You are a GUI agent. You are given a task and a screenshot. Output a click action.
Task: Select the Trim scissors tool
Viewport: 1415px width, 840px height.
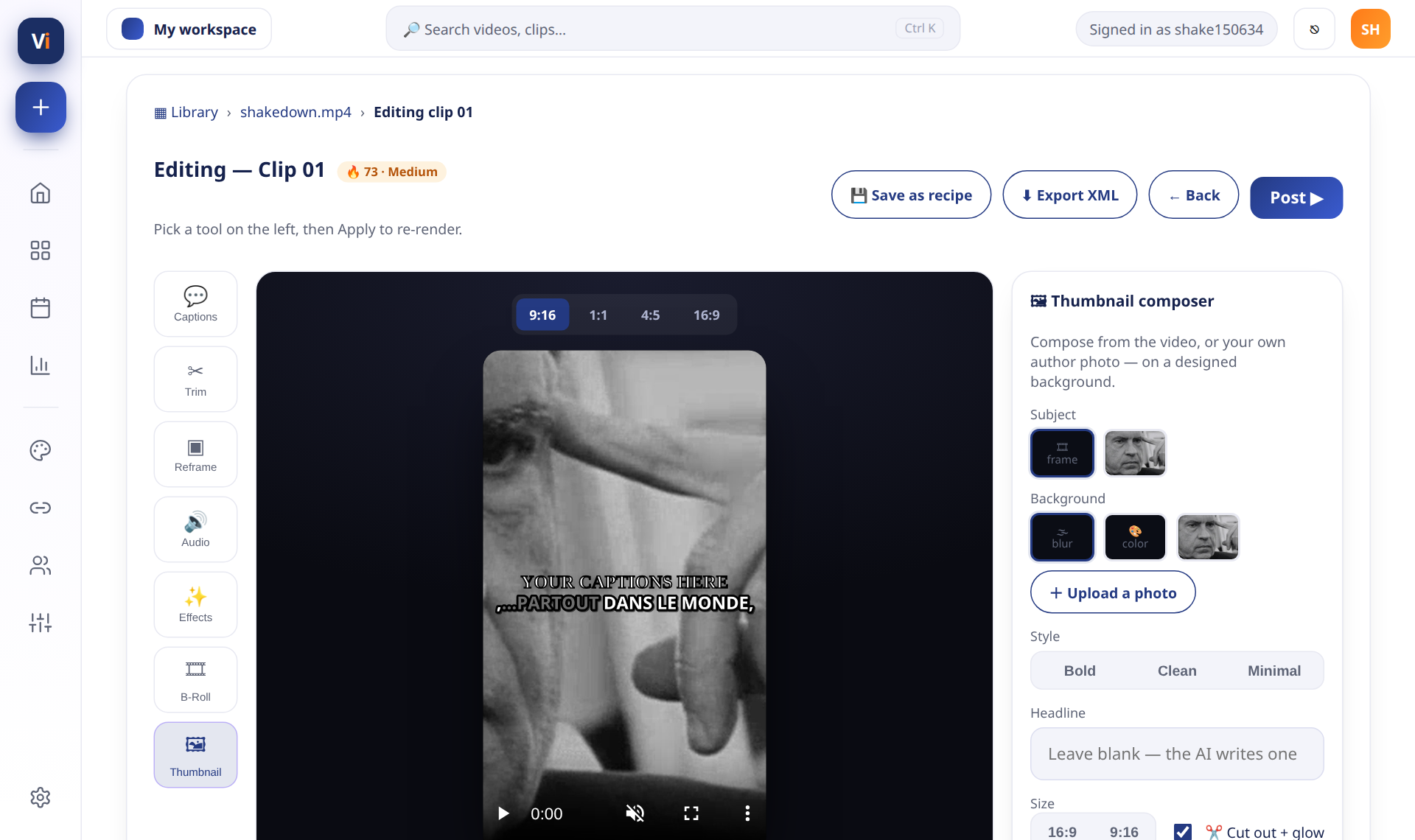click(x=195, y=379)
